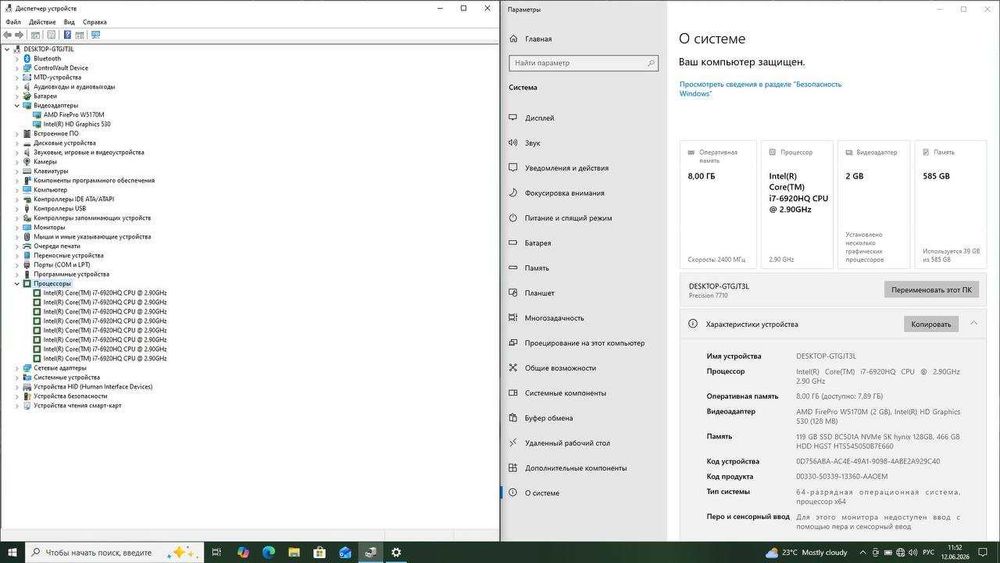Select Устройства чтения смарт-карт item

(x=77, y=406)
